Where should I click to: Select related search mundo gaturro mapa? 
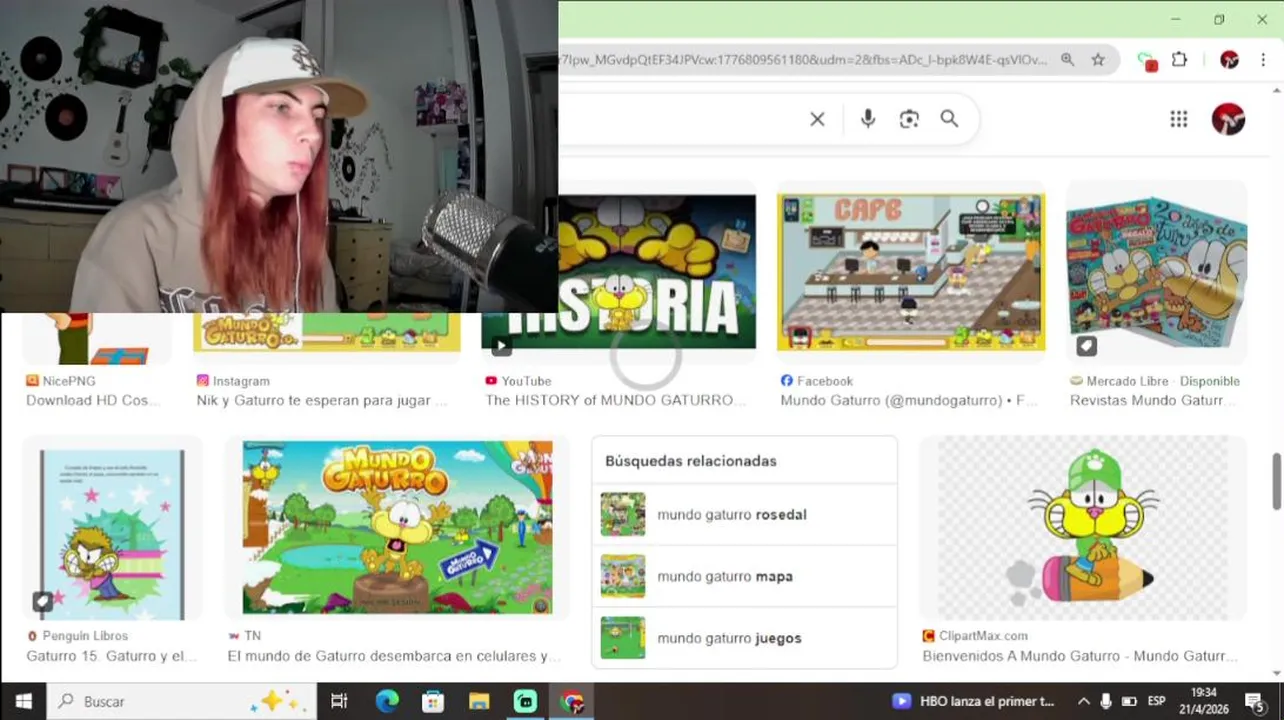coord(744,576)
